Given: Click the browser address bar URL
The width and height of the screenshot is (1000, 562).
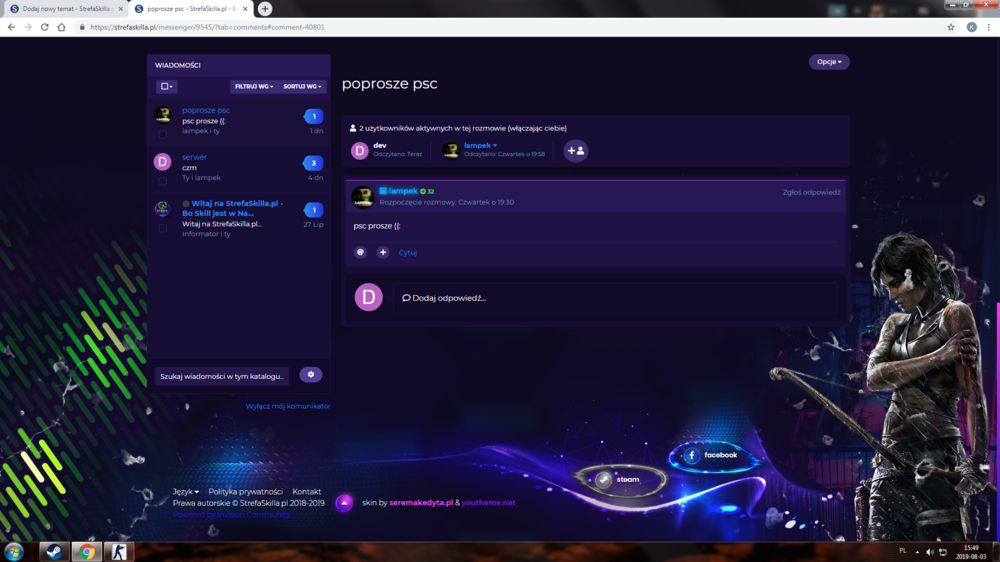Looking at the screenshot, I should point(207,27).
